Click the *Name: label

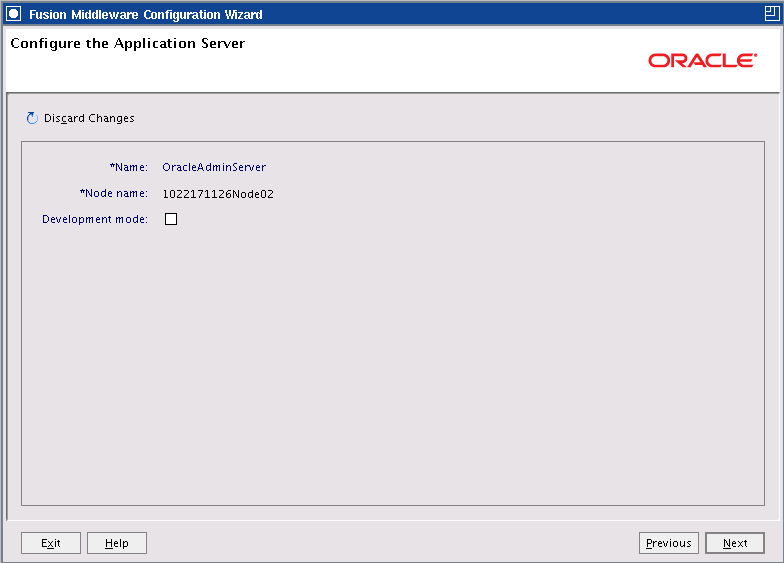[x=129, y=167]
